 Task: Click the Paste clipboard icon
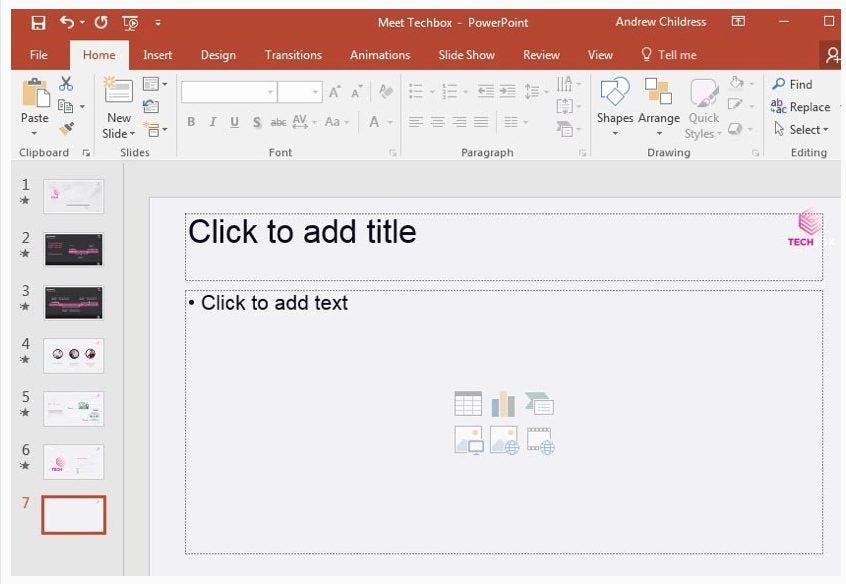coord(36,93)
